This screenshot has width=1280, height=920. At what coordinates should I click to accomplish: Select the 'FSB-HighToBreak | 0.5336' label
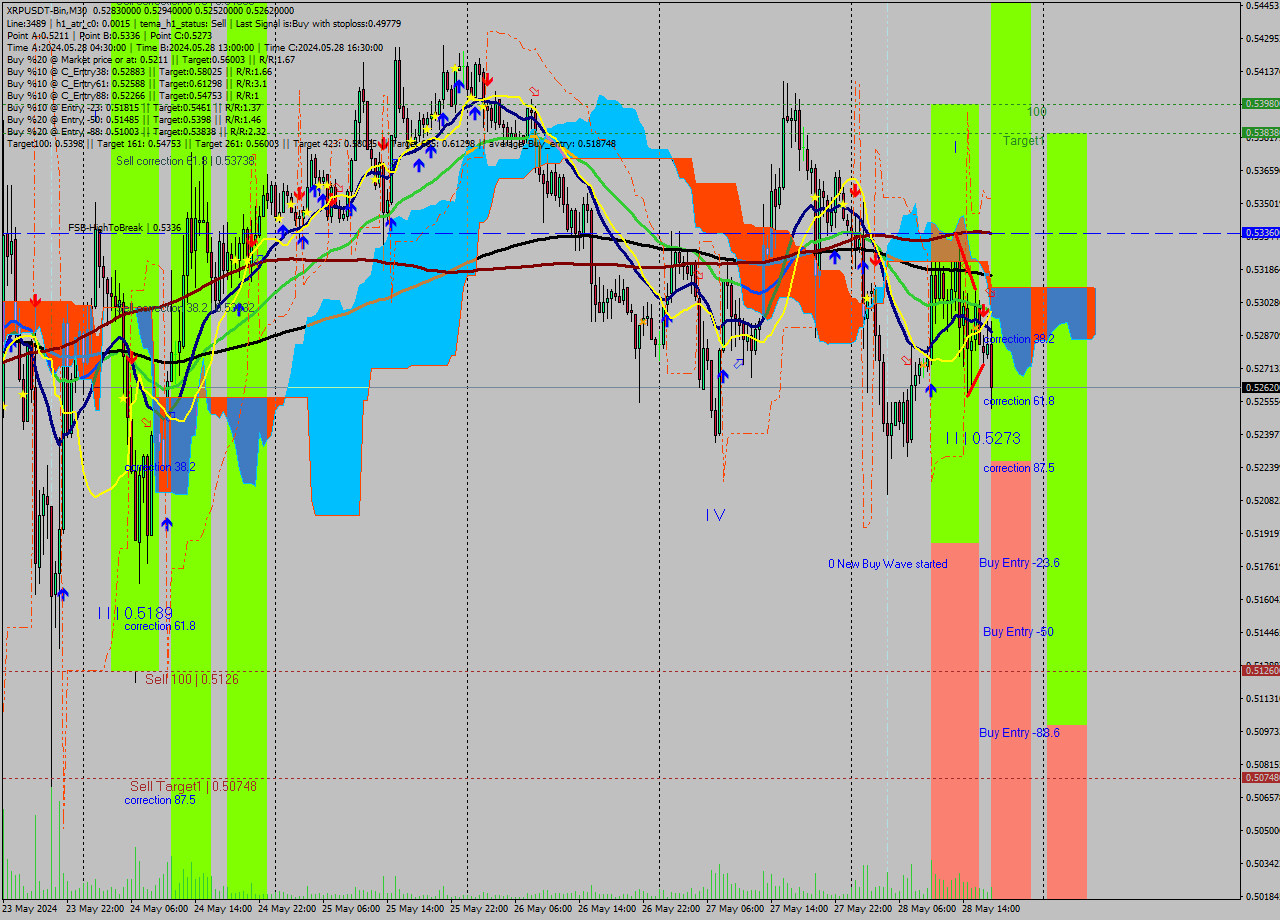point(125,228)
